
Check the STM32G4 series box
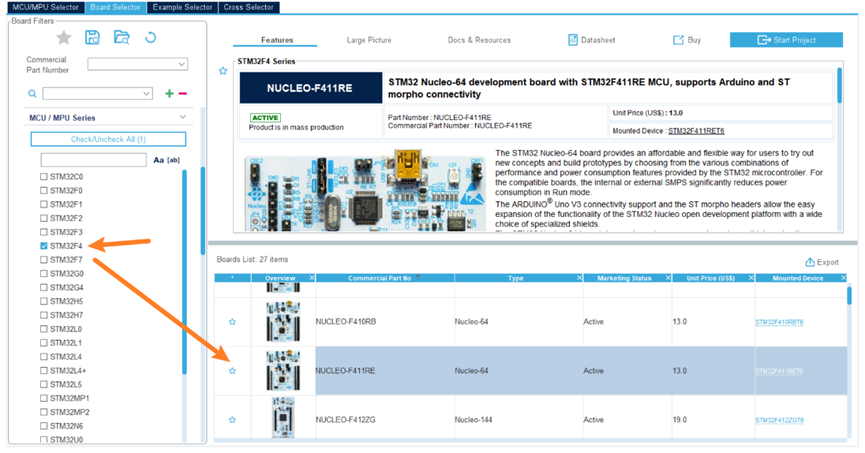[x=44, y=287]
